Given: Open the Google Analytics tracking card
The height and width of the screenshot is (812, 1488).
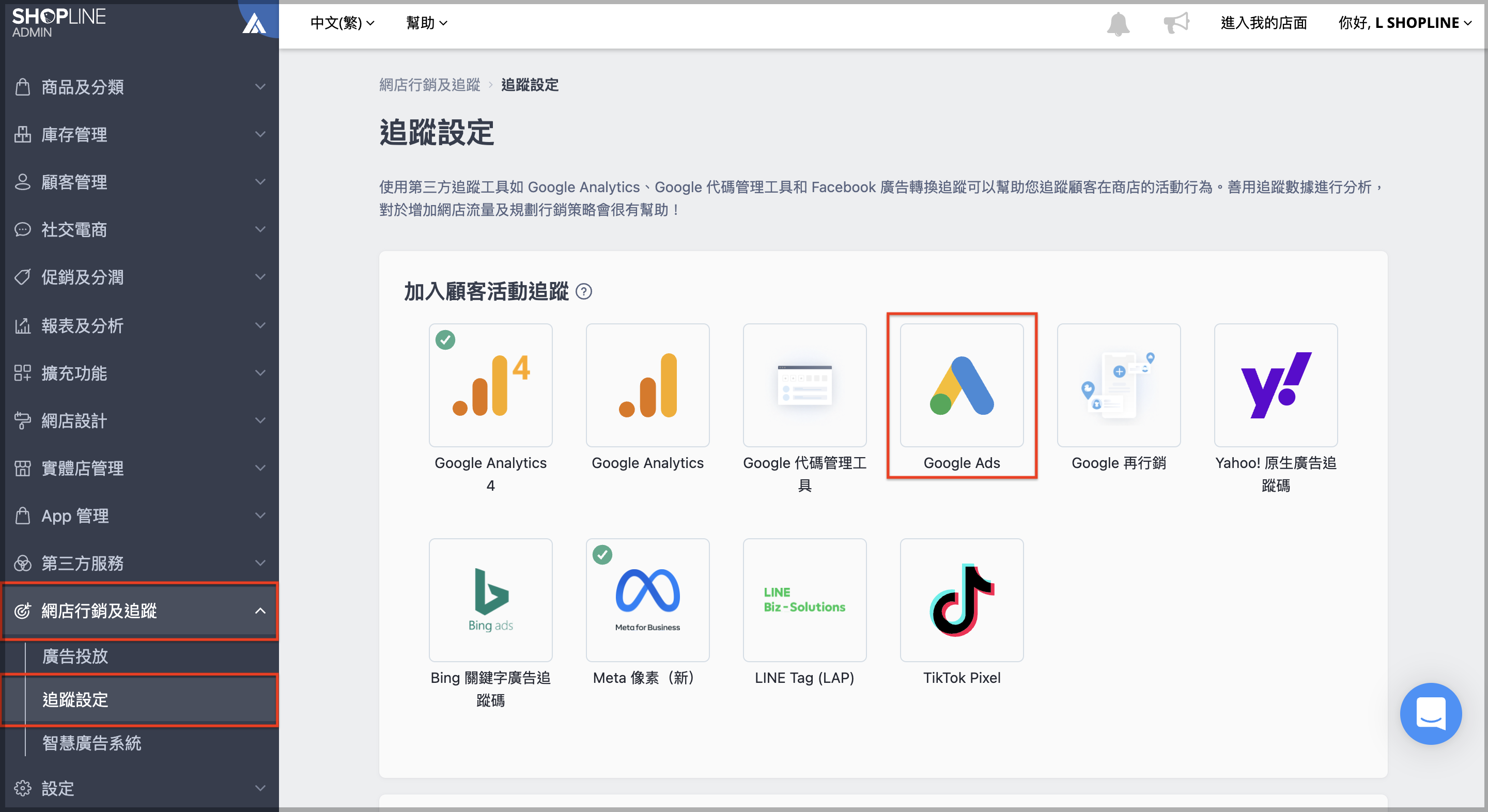Looking at the screenshot, I should [x=647, y=385].
